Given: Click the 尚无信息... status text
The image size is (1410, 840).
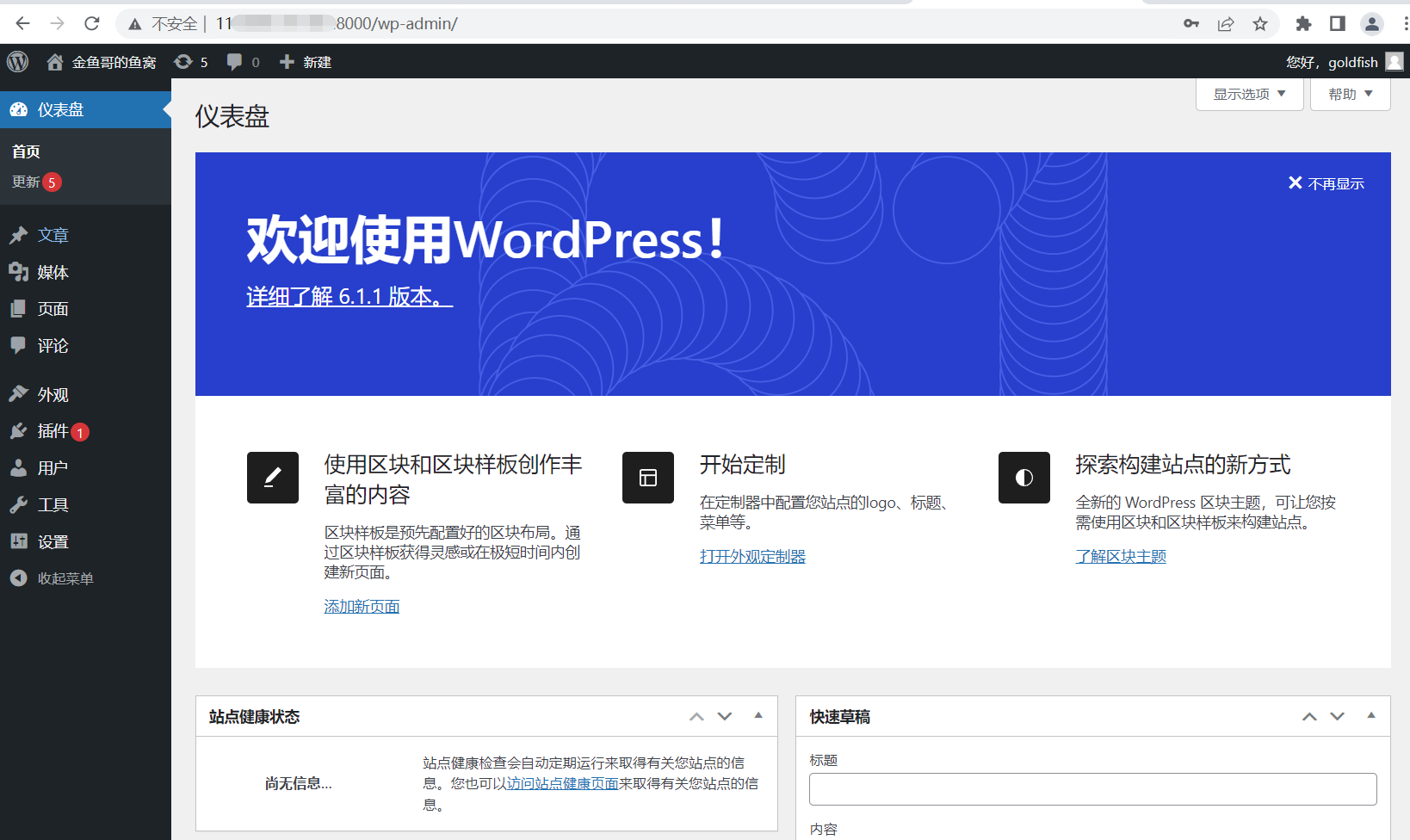Looking at the screenshot, I should [x=298, y=783].
